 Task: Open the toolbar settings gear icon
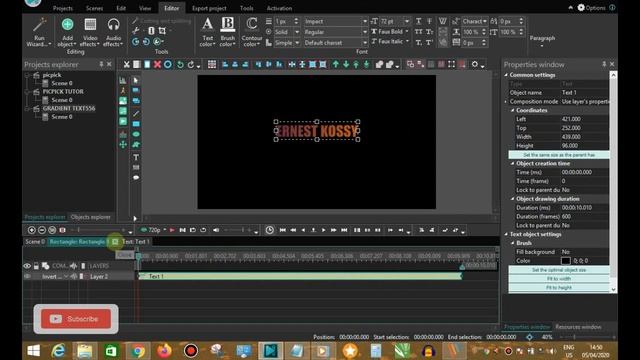(x=475, y=64)
